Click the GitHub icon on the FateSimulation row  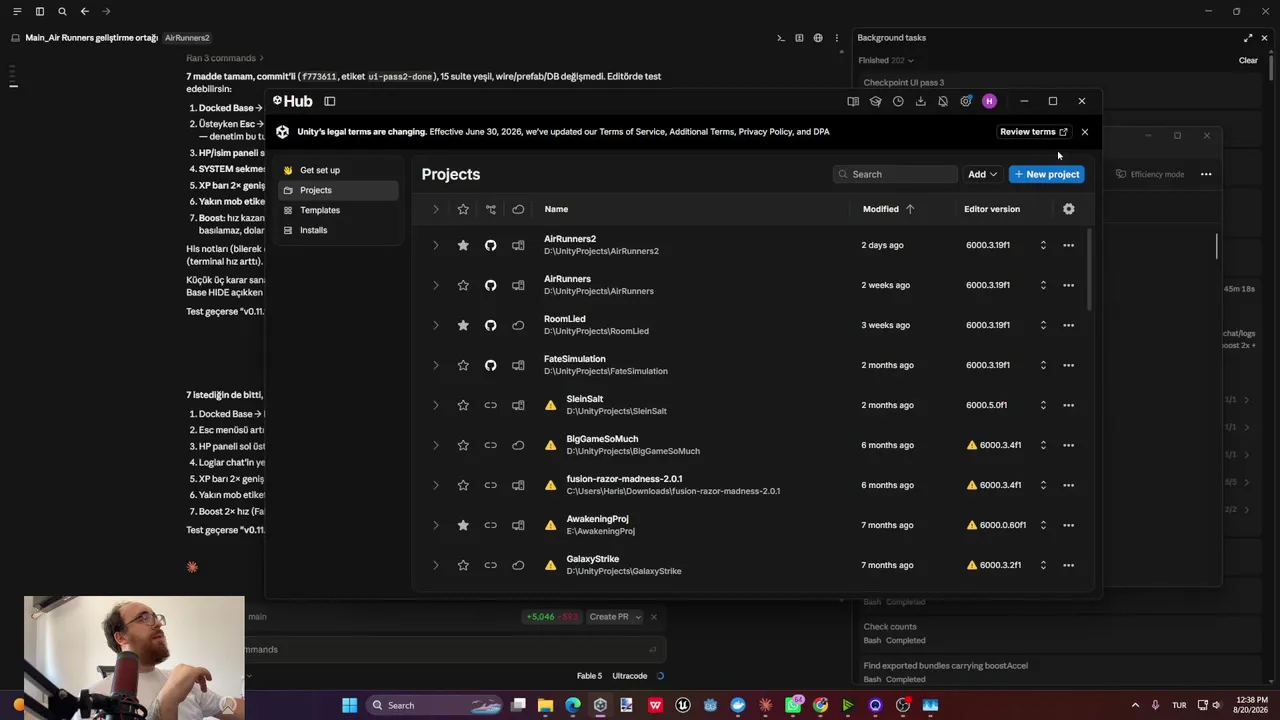pos(491,365)
